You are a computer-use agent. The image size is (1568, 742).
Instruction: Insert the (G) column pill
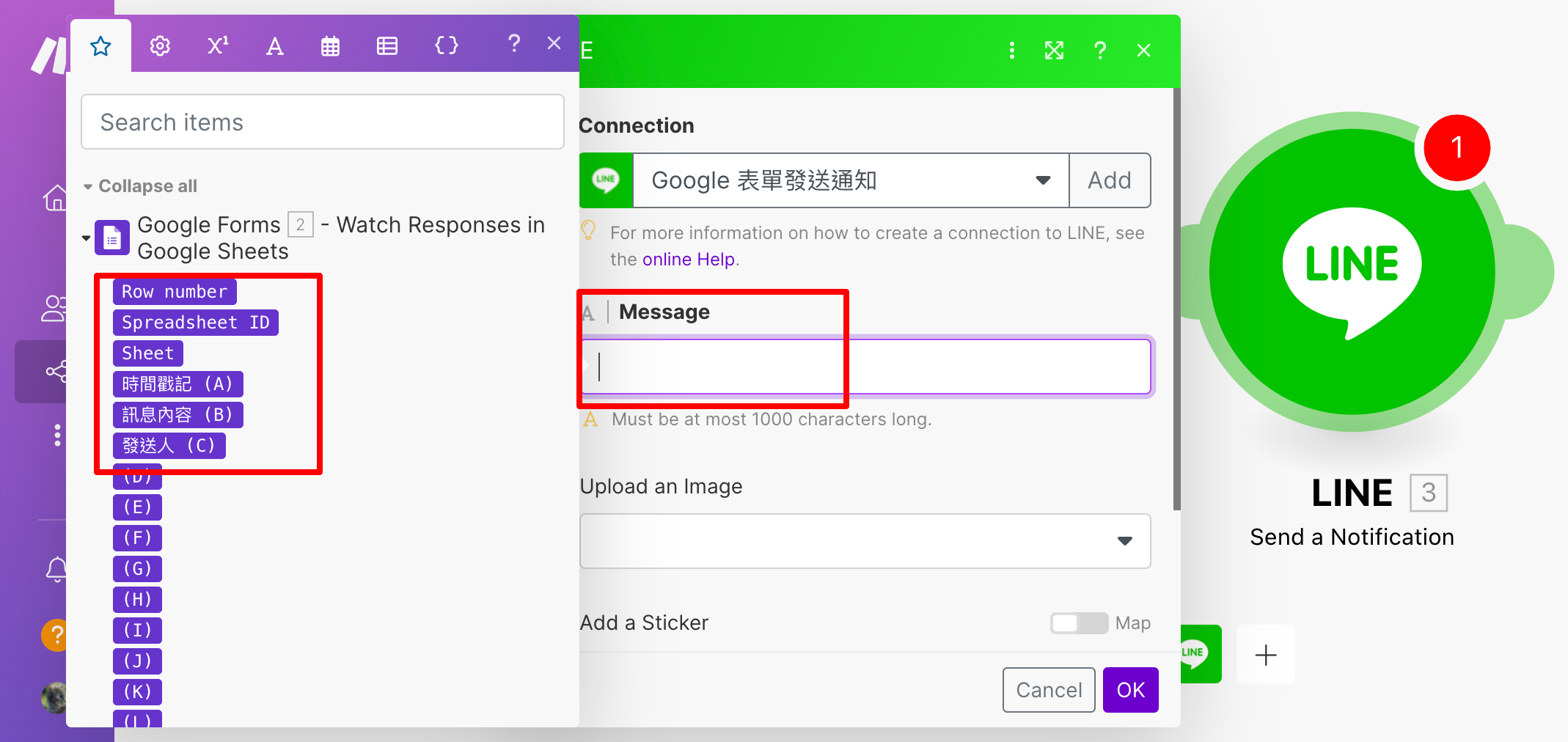[x=137, y=569]
